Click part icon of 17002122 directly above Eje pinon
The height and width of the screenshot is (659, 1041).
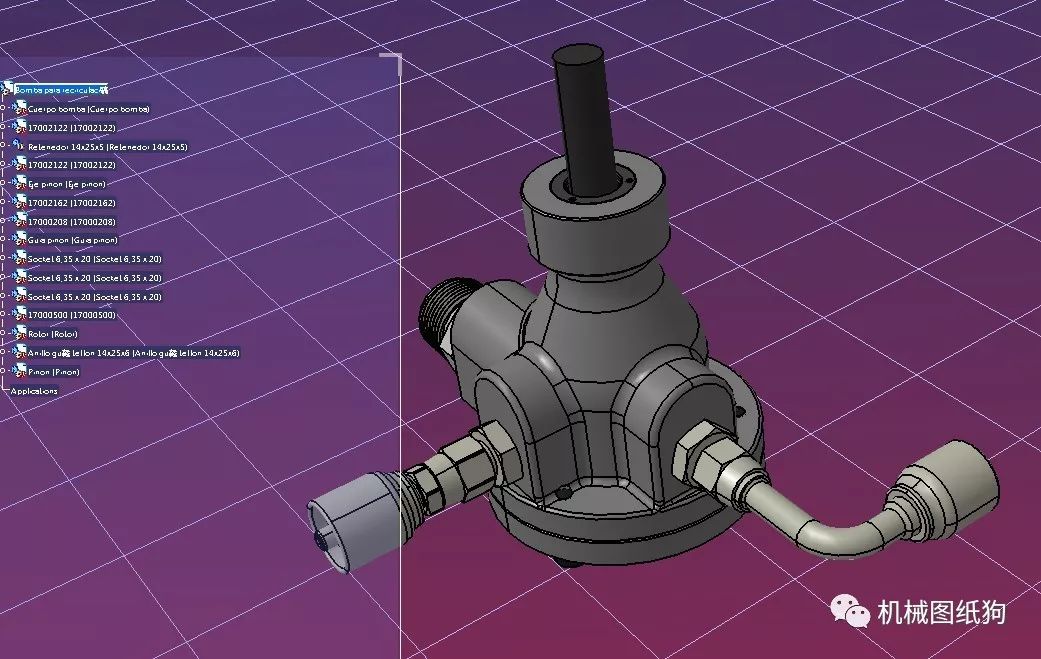pyautogui.click(x=20, y=164)
